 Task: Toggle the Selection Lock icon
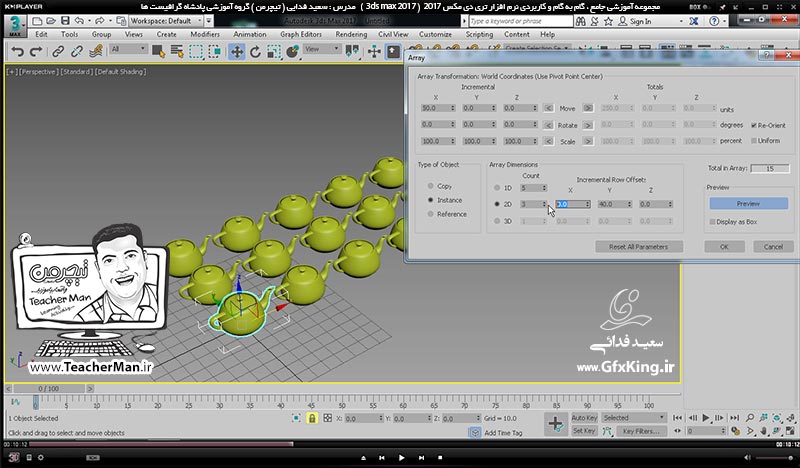click(312, 418)
